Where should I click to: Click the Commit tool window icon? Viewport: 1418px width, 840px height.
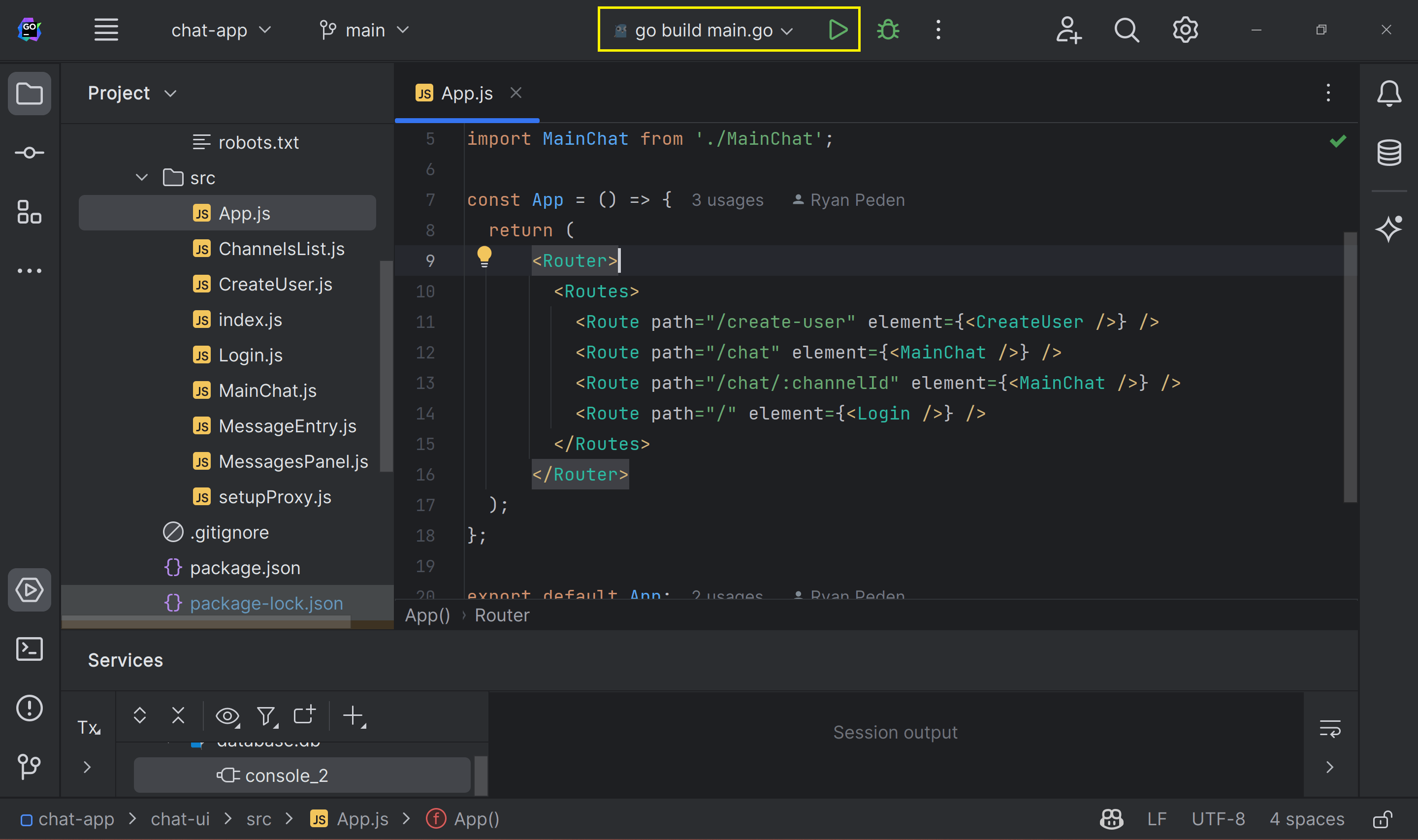30,153
